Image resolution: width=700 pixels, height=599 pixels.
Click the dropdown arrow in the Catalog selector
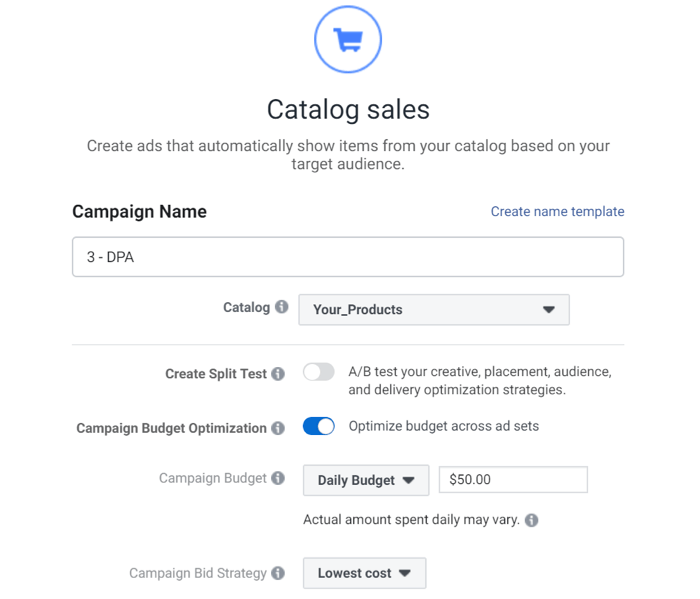[x=549, y=310]
